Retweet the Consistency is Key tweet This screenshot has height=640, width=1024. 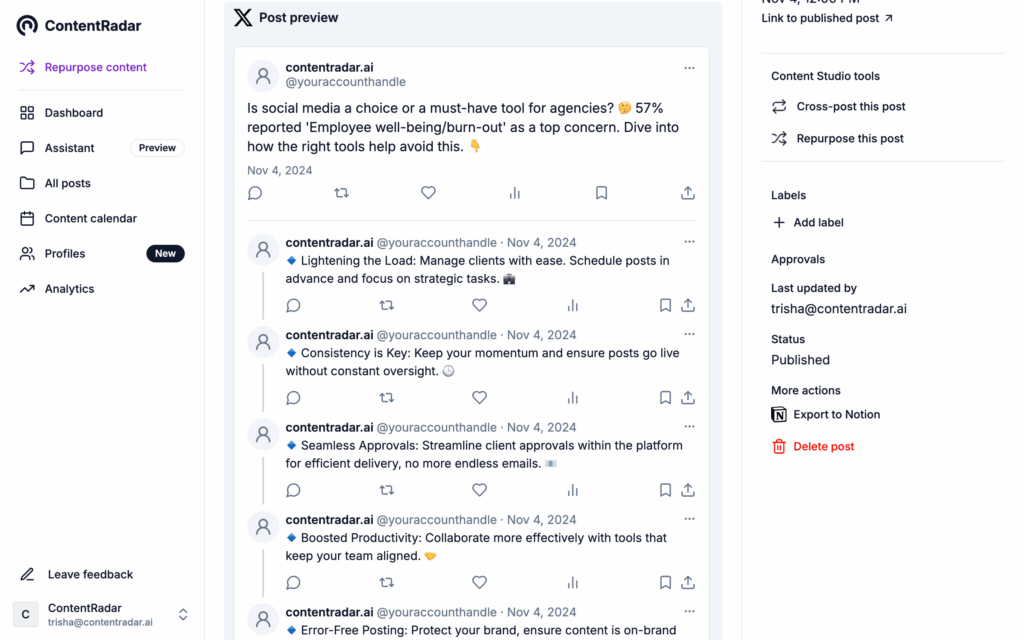(387, 398)
